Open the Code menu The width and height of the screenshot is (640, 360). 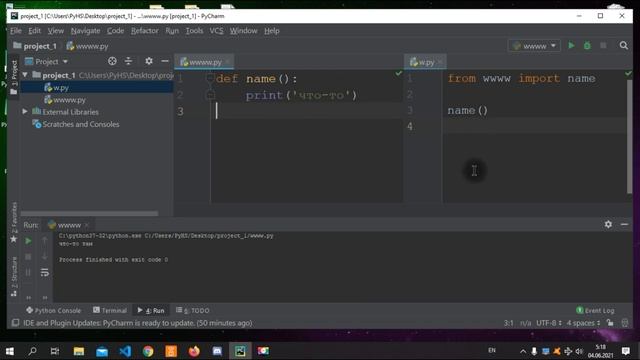tap(116, 31)
